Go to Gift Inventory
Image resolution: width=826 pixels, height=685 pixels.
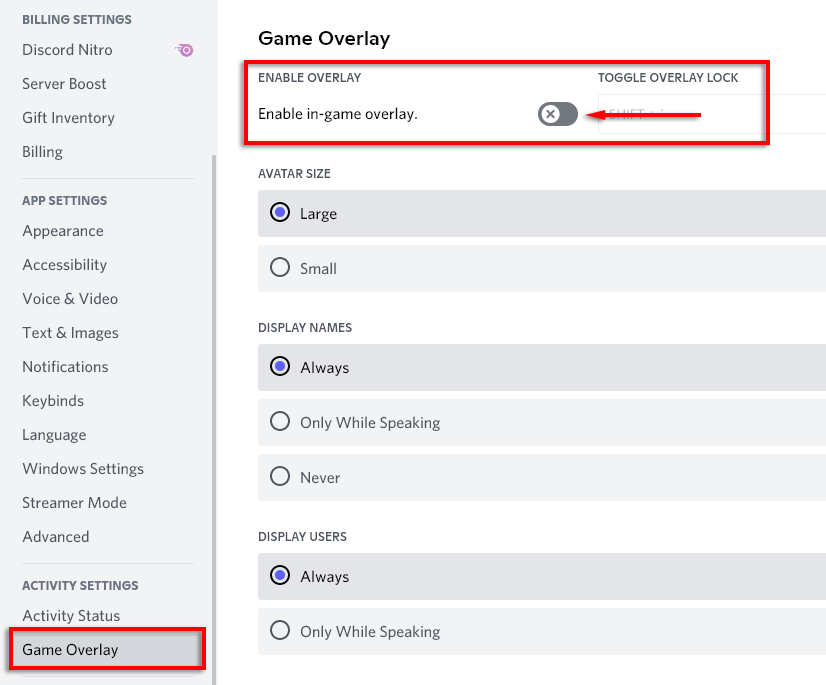[x=68, y=118]
